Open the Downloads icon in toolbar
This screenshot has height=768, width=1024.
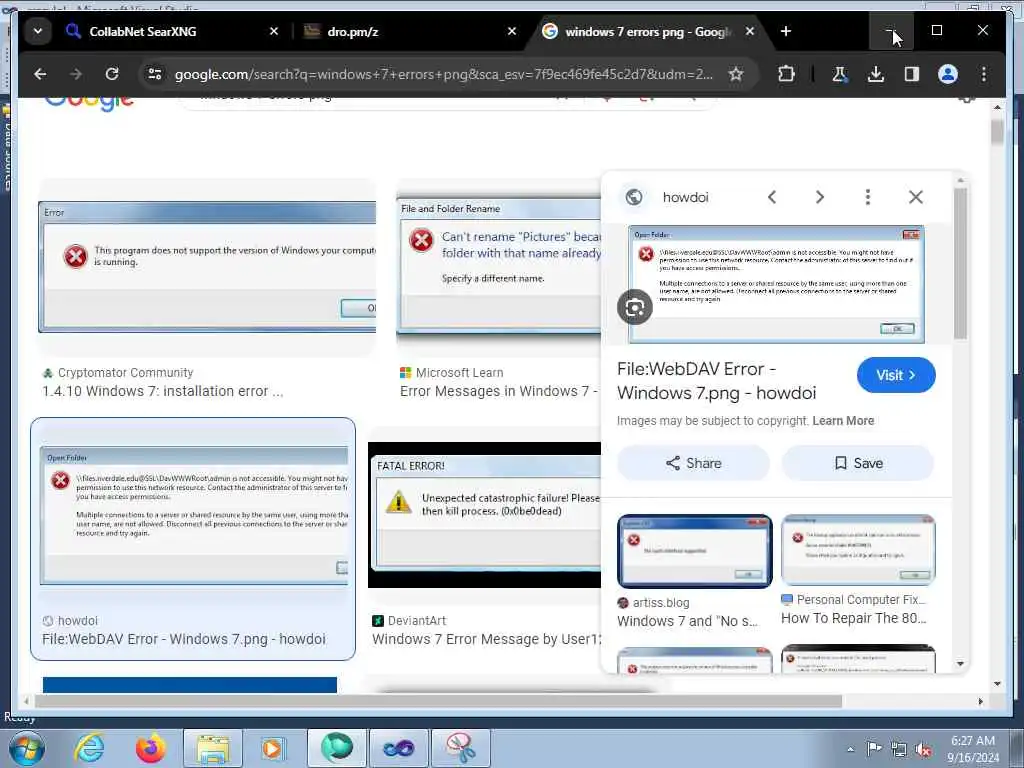pos(876,74)
